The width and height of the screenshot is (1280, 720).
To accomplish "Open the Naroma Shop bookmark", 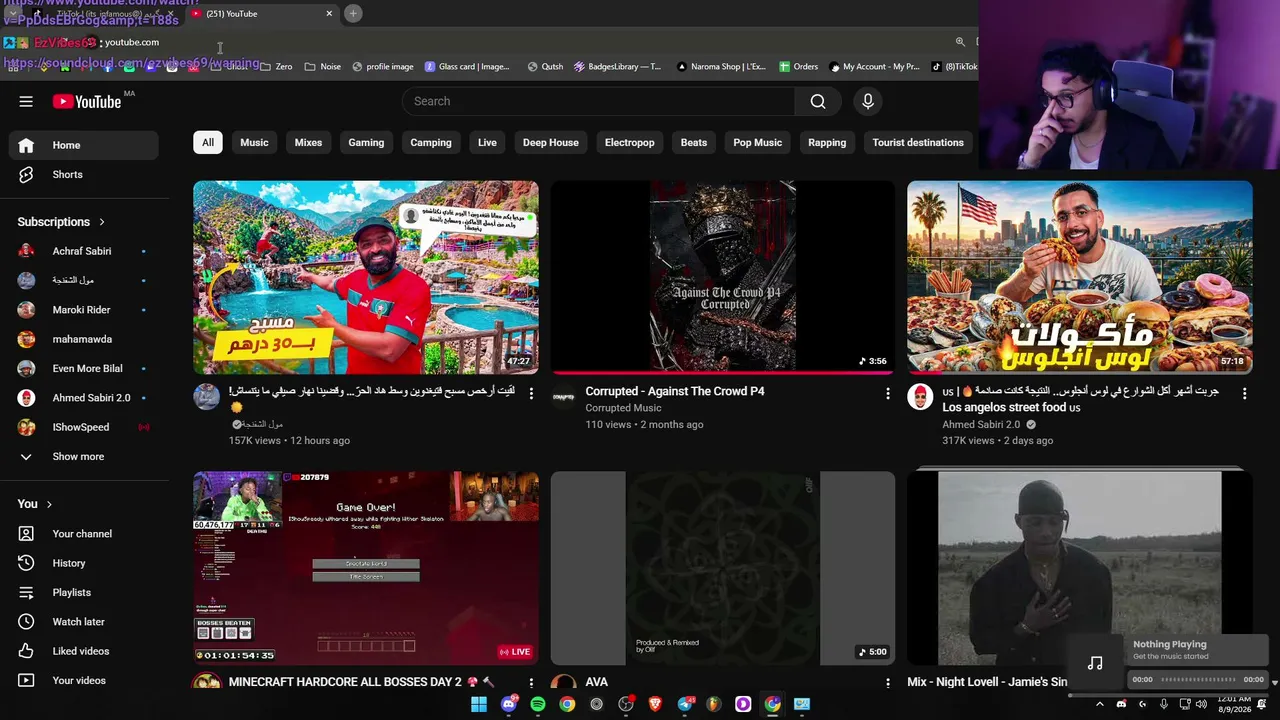I will tap(721, 67).
